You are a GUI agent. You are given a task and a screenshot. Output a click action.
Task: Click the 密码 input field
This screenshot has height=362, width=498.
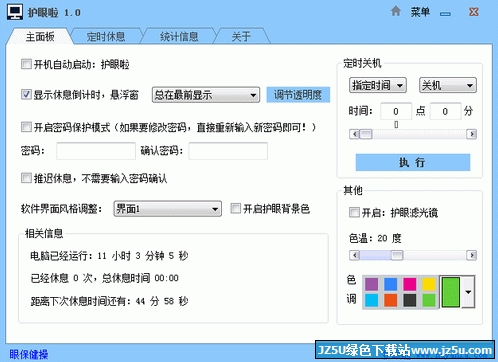[96, 151]
